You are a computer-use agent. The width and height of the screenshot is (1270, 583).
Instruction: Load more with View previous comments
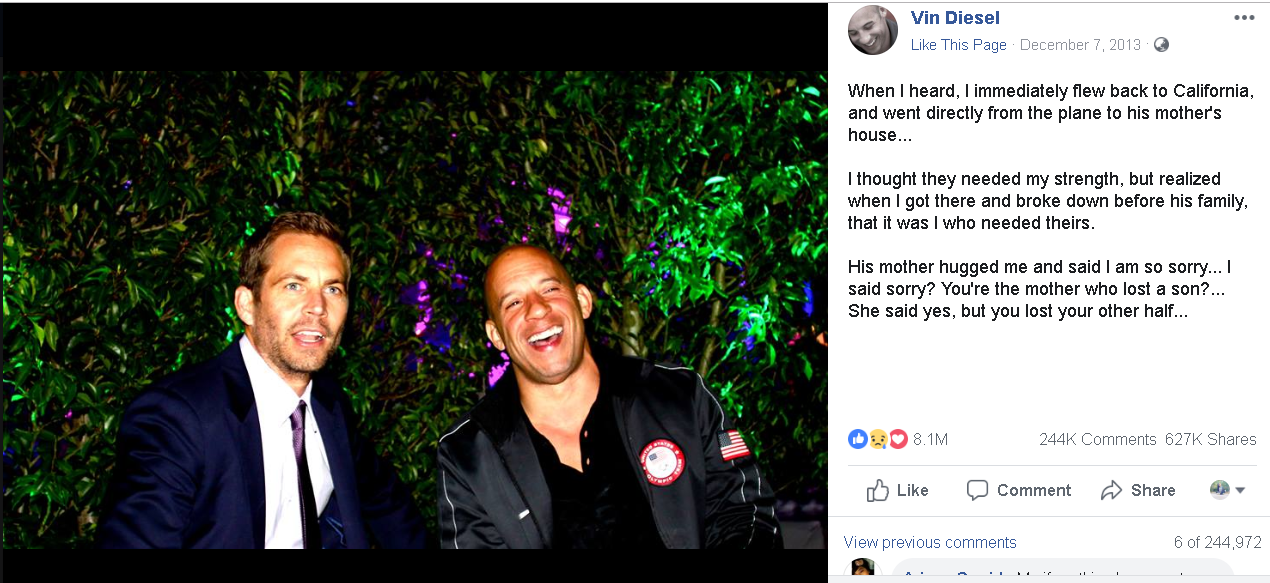[930, 542]
